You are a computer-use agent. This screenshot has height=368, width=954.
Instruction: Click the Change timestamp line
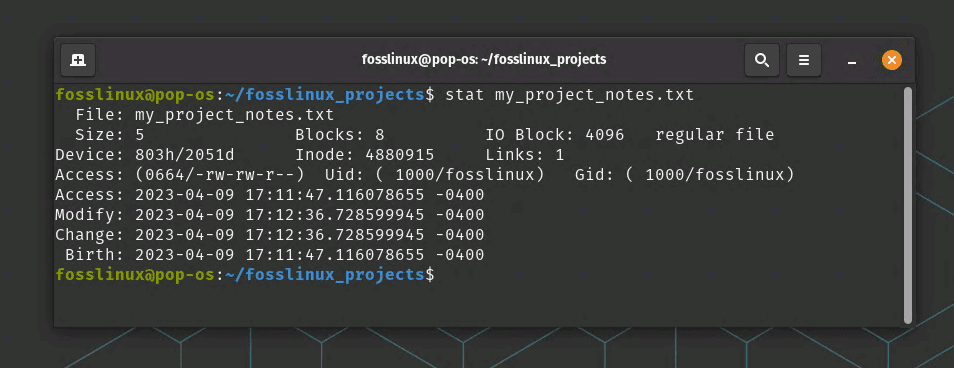click(x=270, y=235)
